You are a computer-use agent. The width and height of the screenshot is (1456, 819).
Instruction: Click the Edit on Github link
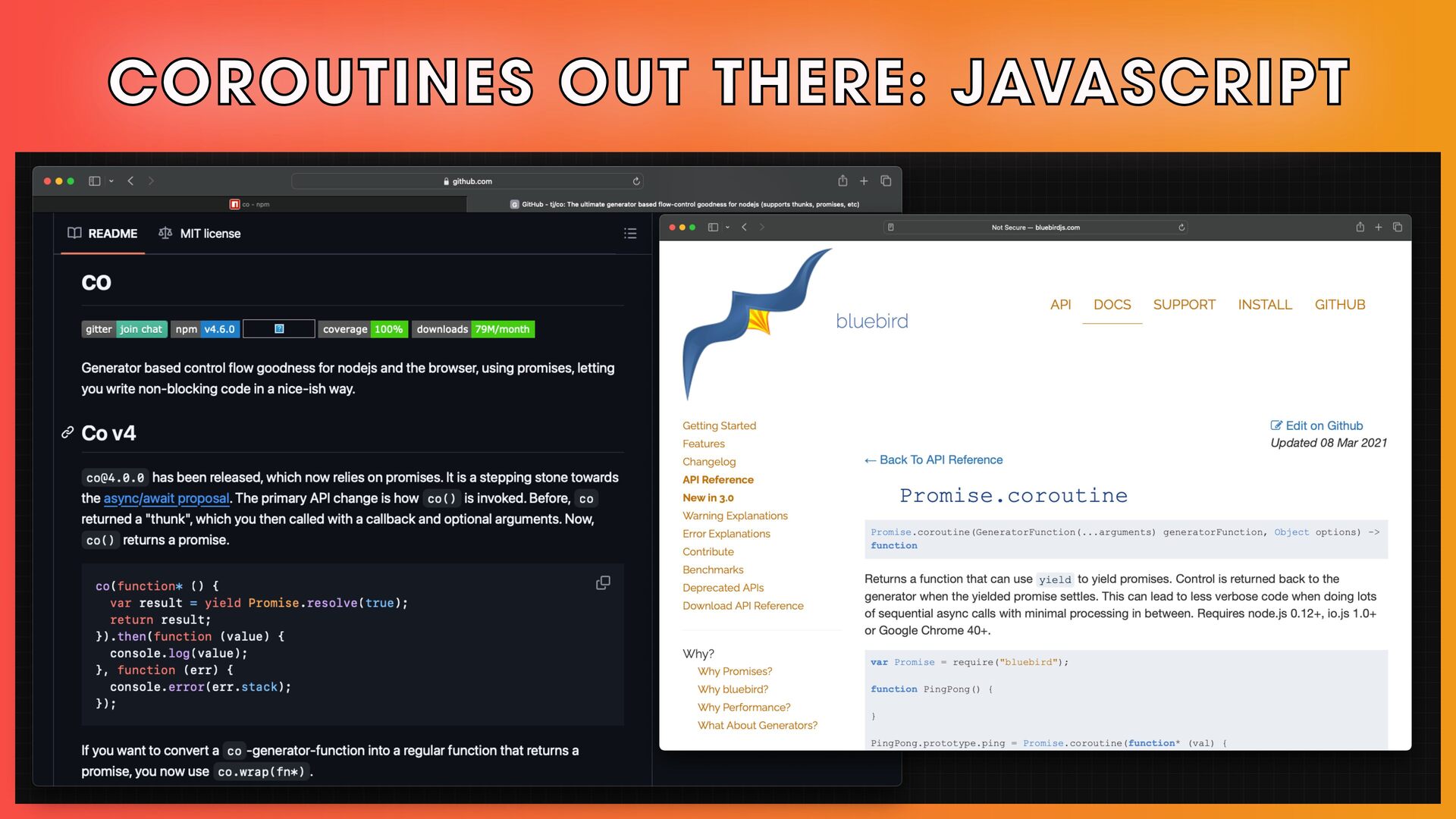click(x=1316, y=425)
